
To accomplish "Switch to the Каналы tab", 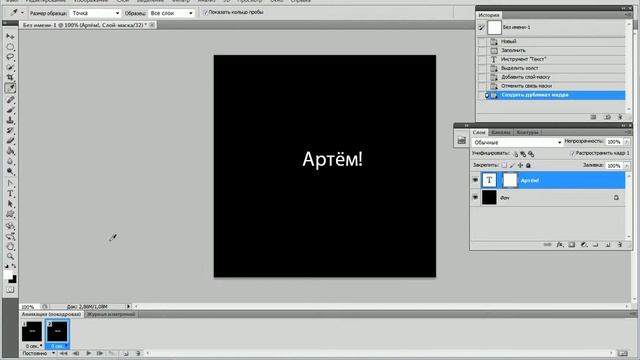I will tap(500, 132).
